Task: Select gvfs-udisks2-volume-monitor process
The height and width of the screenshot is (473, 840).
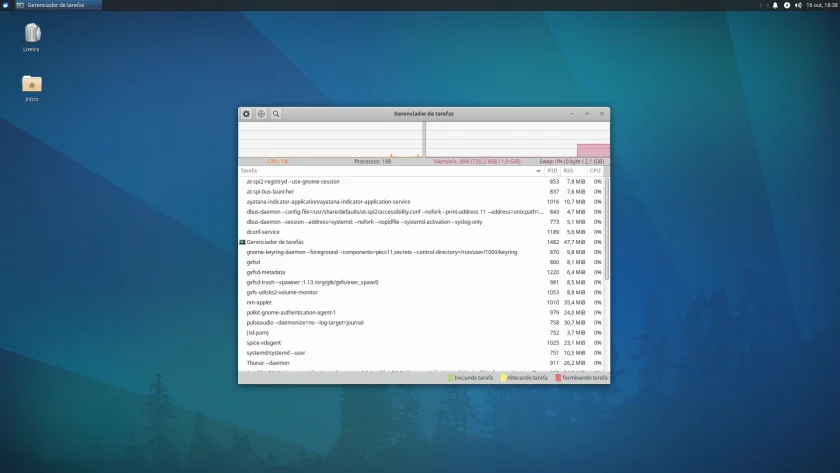Action: [421, 292]
